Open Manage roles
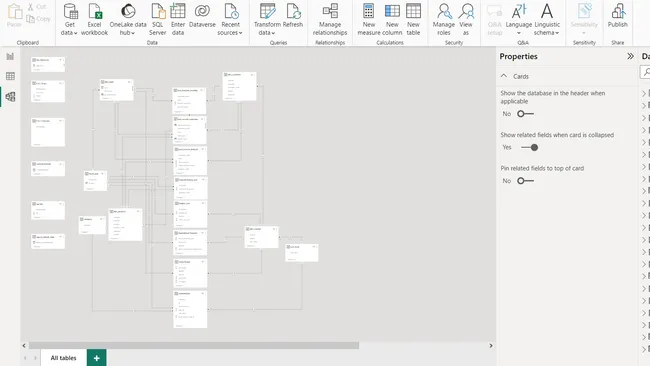This screenshot has height=366, width=650. (444, 19)
